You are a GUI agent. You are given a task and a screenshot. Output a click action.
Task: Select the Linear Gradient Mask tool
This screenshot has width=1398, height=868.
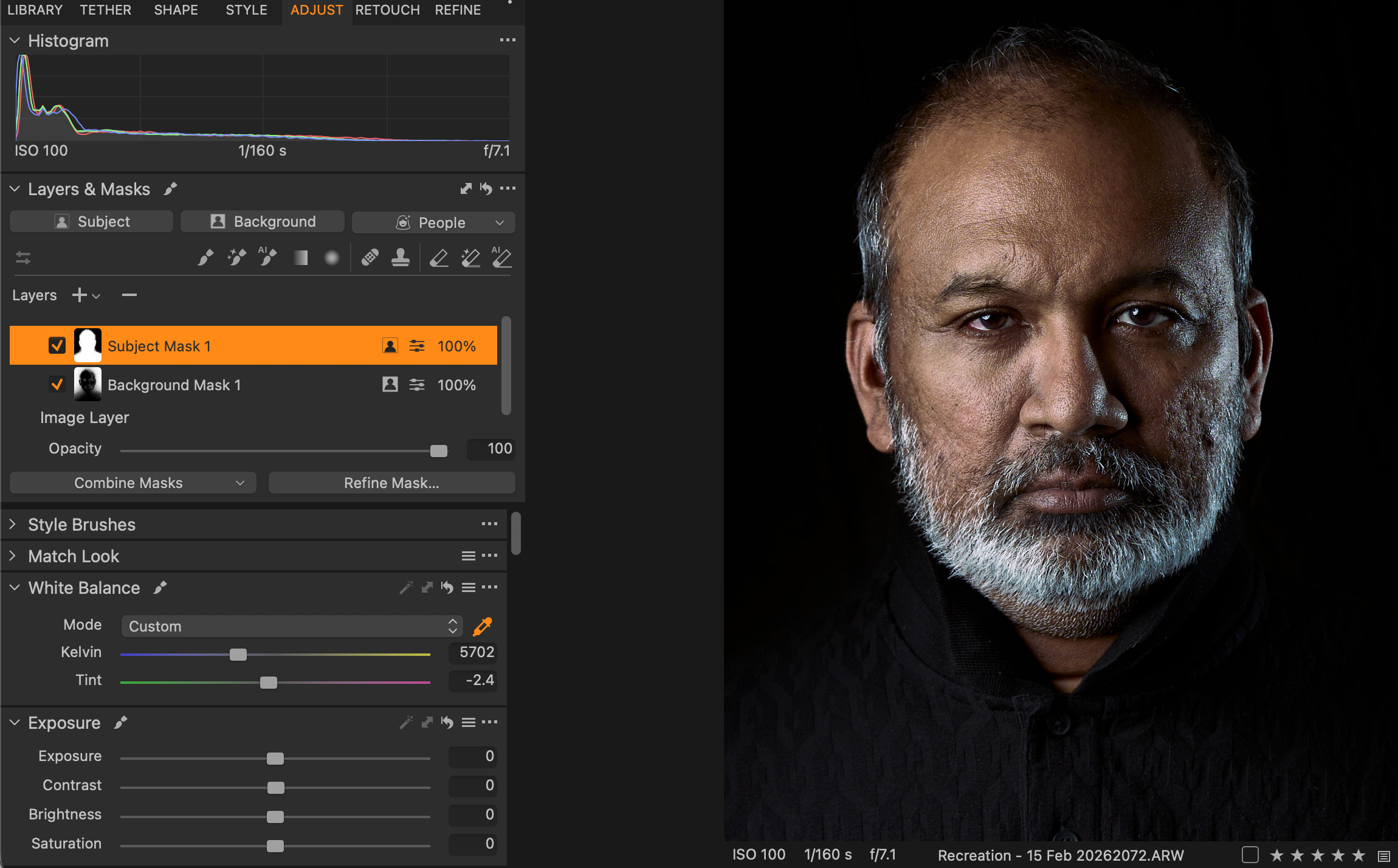(x=300, y=258)
